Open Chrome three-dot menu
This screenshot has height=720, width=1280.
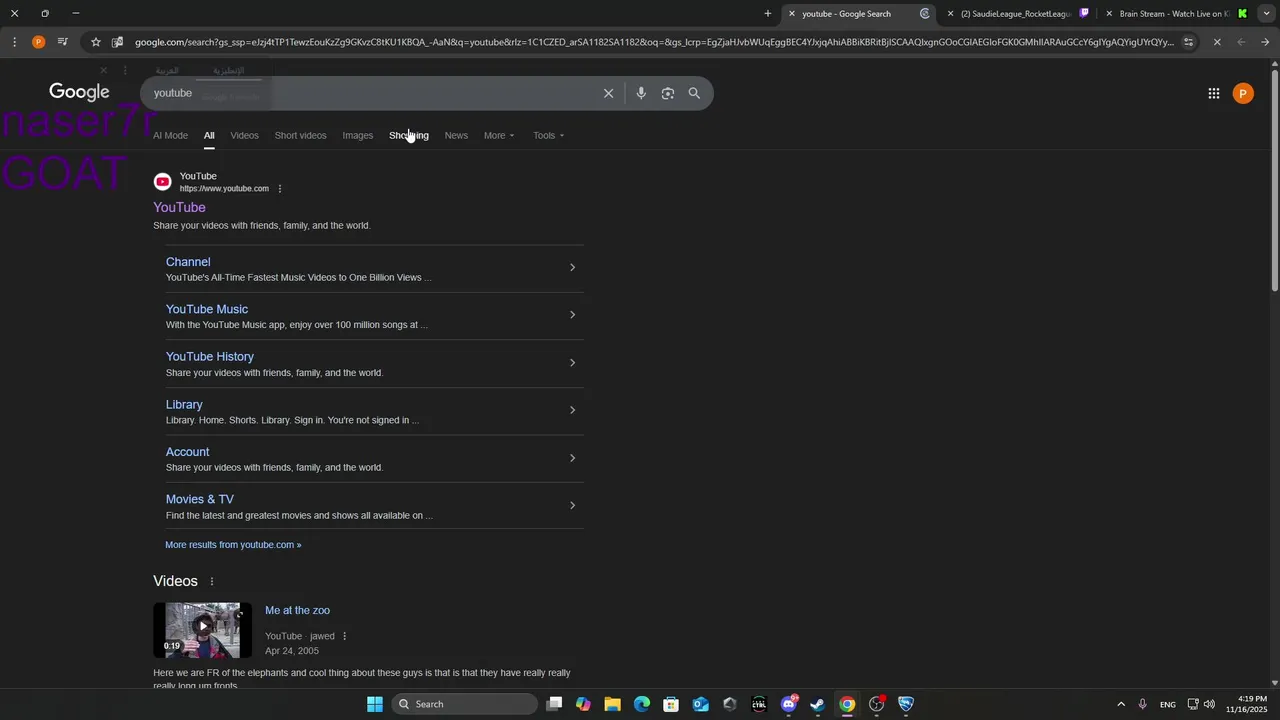pyautogui.click(x=14, y=42)
